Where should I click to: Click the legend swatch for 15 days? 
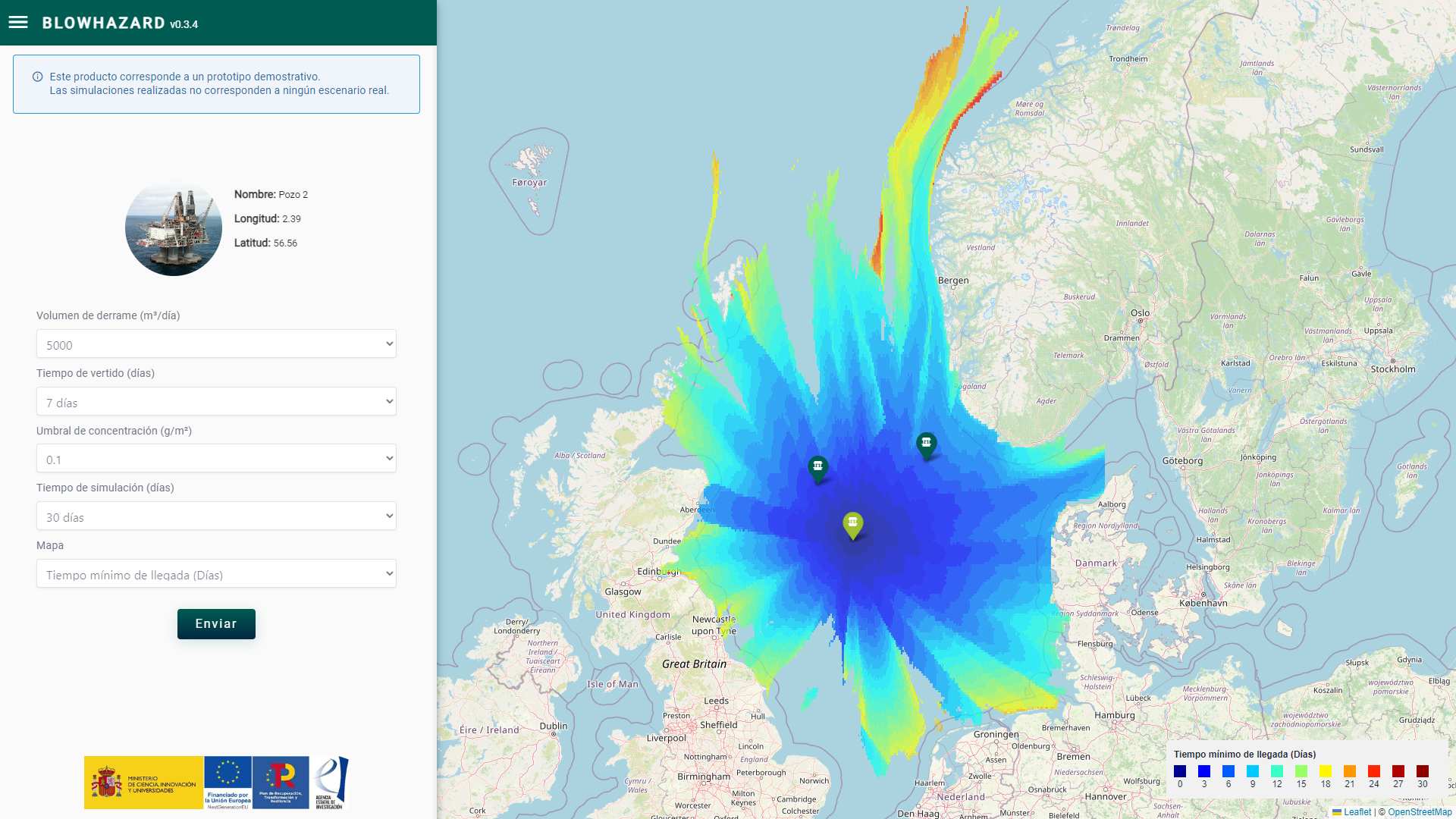click(1301, 771)
